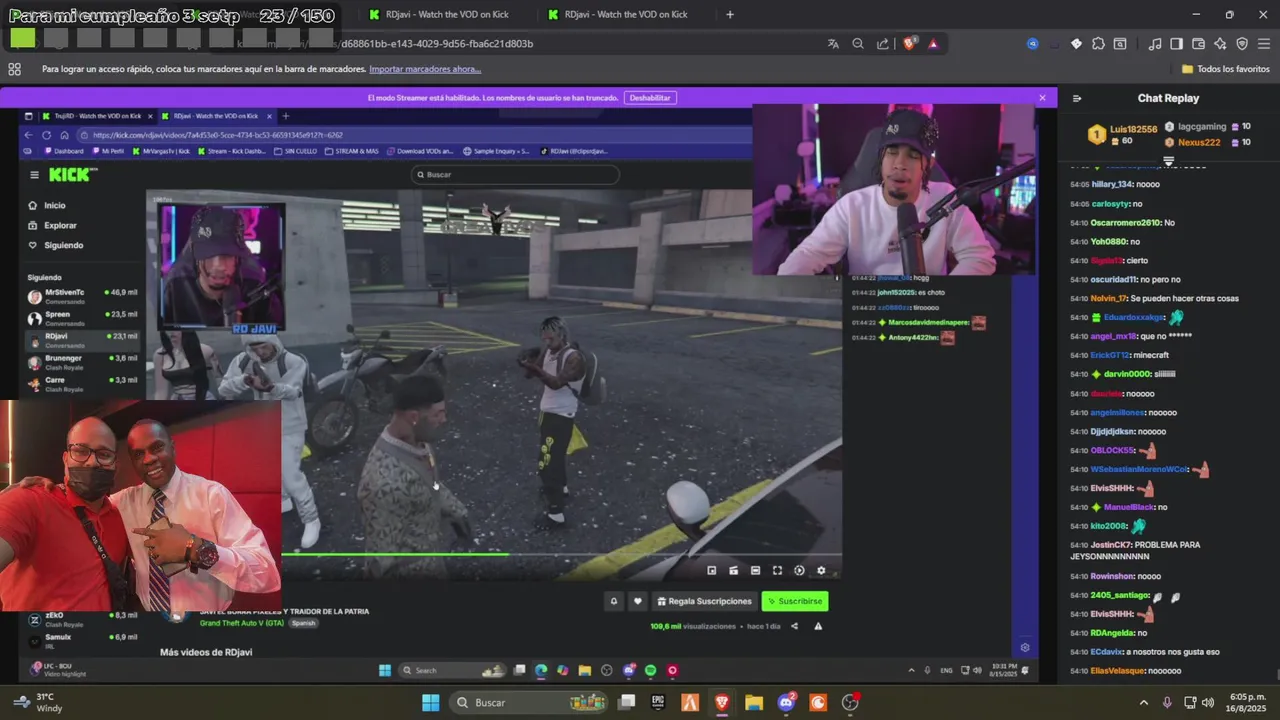Viewport: 1280px width, 720px height.
Task: Toggle theater mode in video player
Action: 755,570
